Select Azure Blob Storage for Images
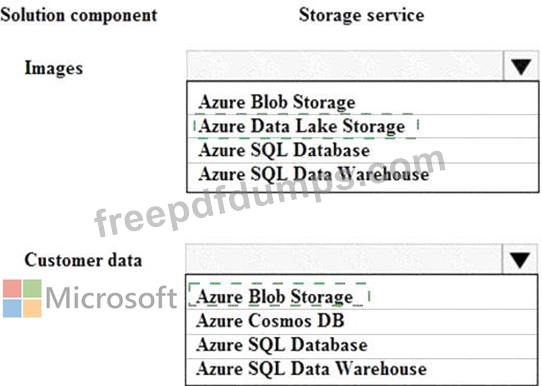This screenshot has width=542, height=386. tap(363, 102)
